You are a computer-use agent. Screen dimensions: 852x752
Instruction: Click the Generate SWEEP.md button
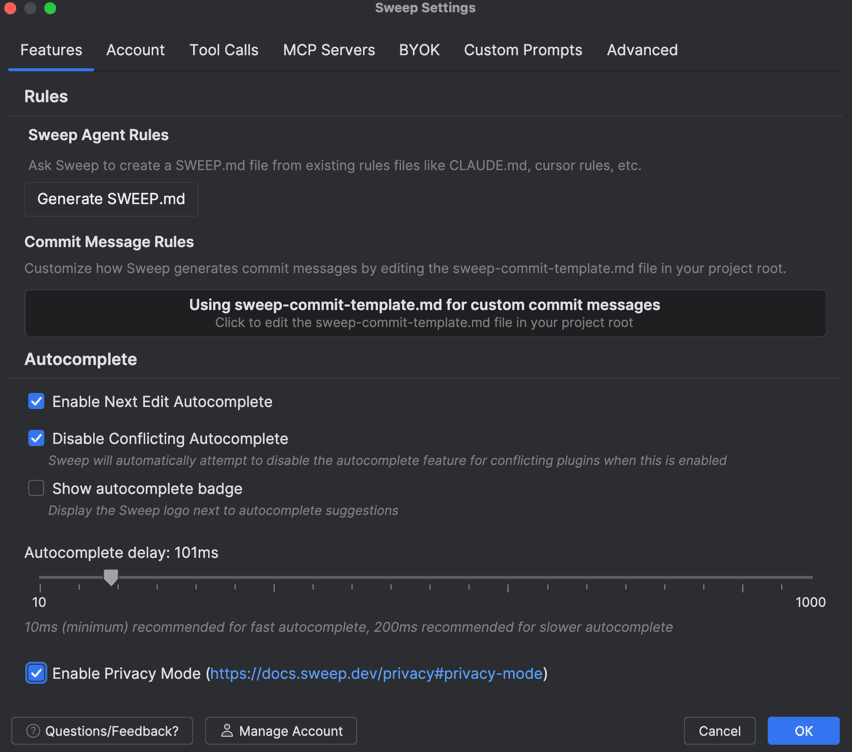[x=111, y=199]
